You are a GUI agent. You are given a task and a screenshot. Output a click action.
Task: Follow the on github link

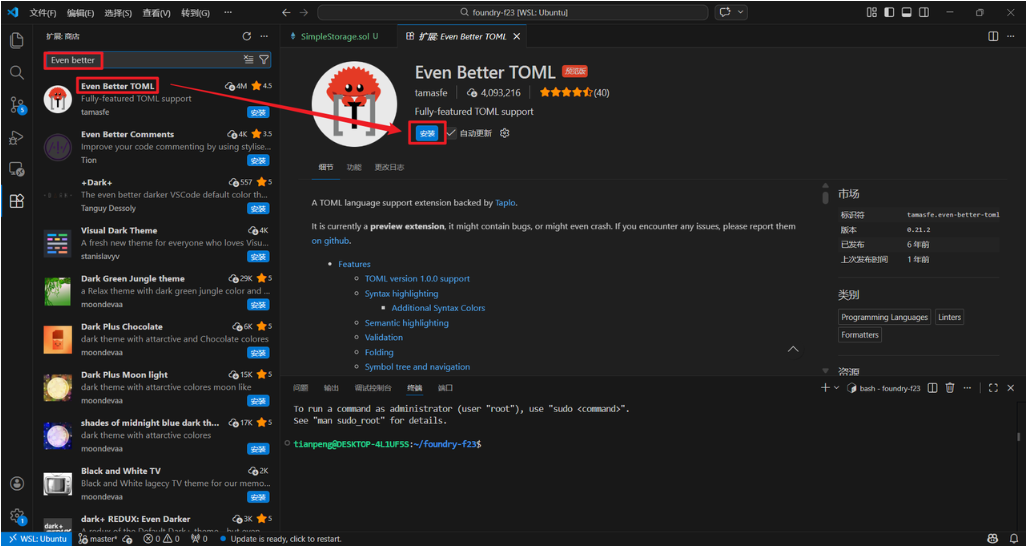[330, 241]
